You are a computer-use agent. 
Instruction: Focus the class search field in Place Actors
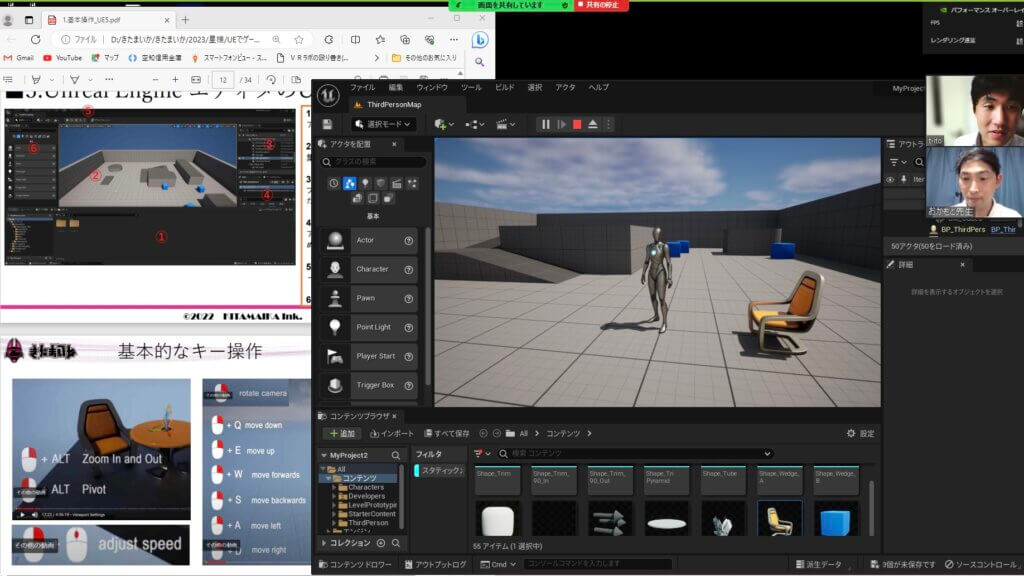click(373, 161)
